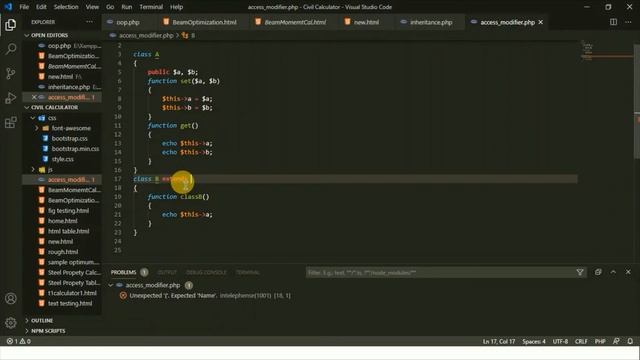640x360 pixels.
Task: Collapse the Open Editors section
Action: coord(27,36)
